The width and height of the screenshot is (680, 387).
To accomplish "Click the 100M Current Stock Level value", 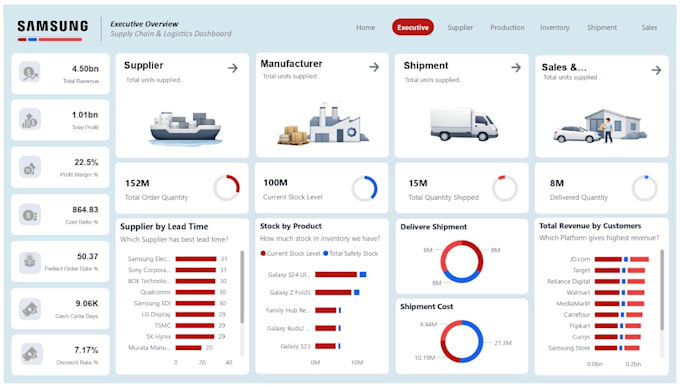I will click(275, 183).
